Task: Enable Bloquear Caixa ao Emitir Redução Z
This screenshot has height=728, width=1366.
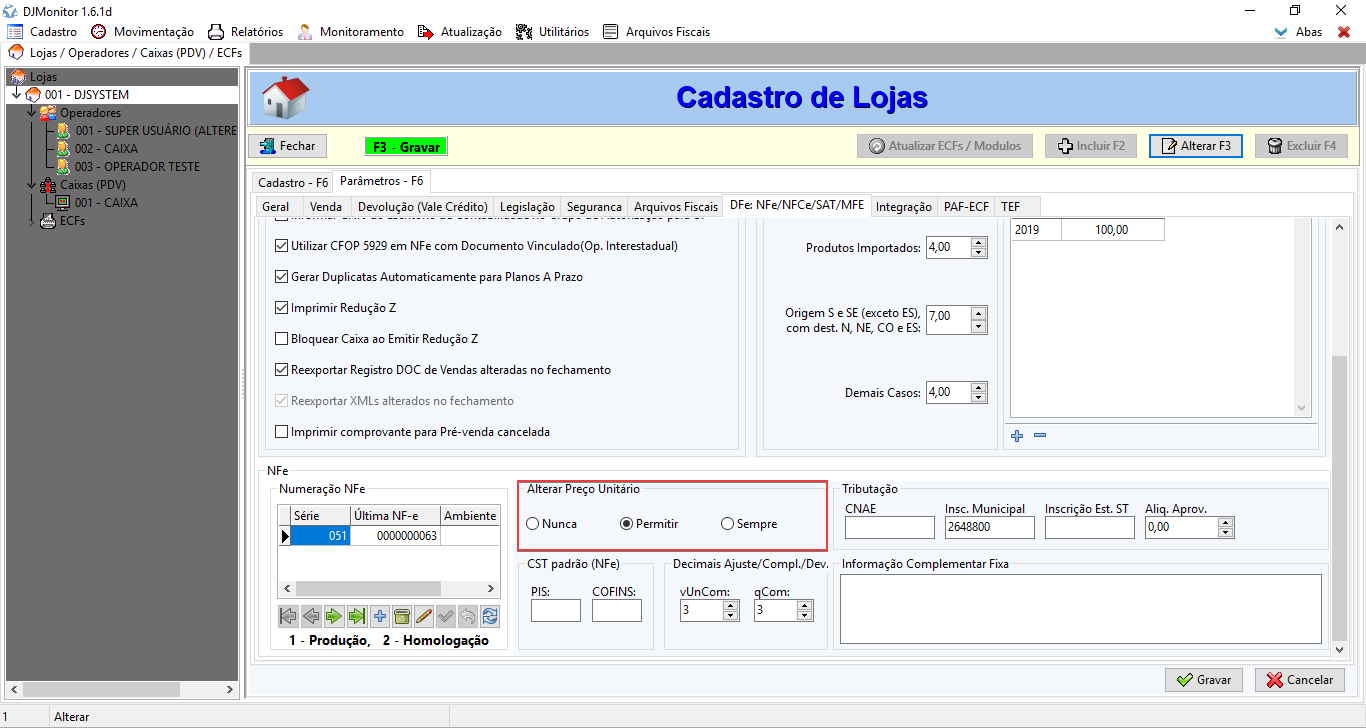Action: tap(281, 339)
